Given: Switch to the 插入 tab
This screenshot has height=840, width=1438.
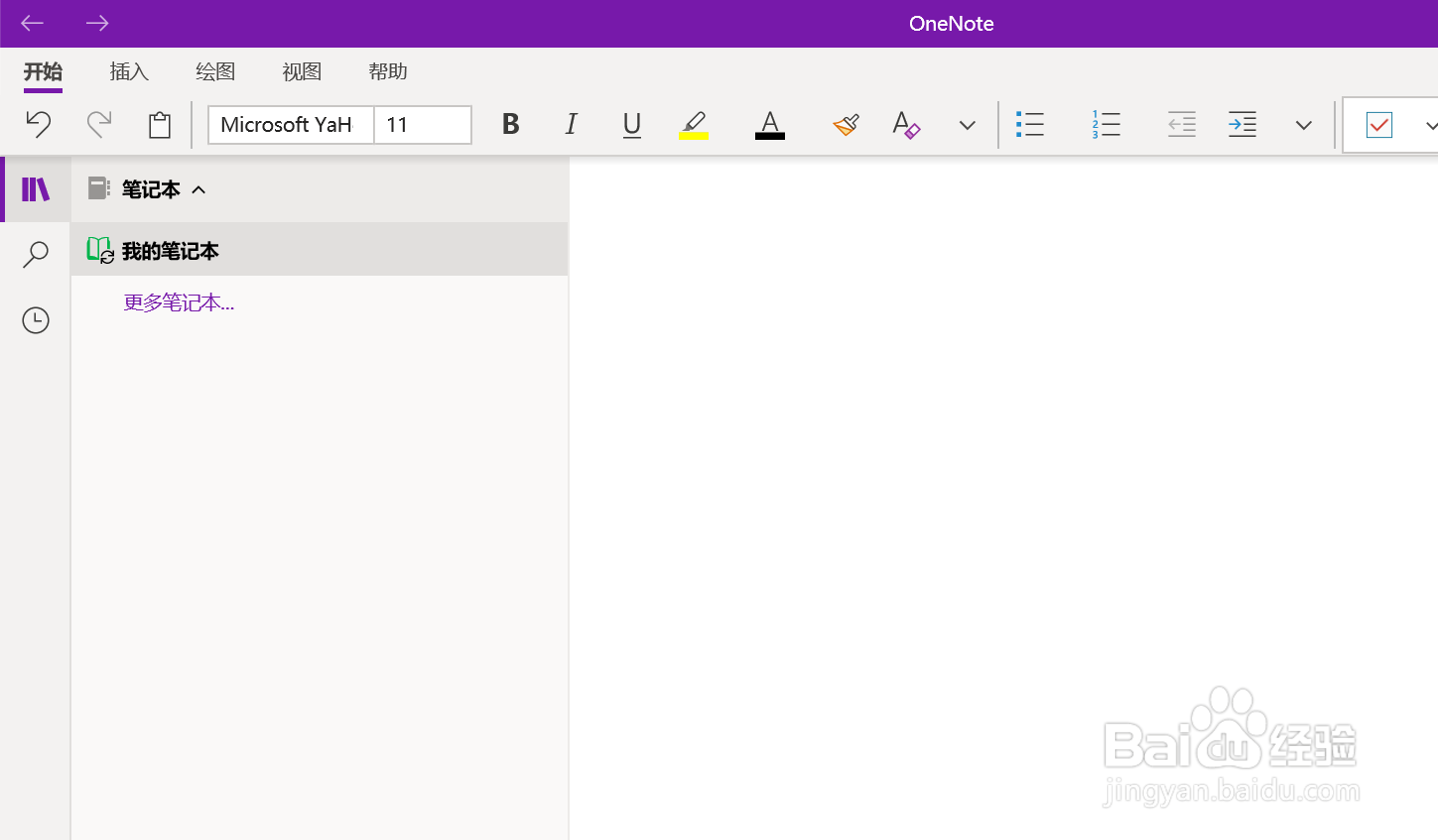Looking at the screenshot, I should click(x=129, y=72).
